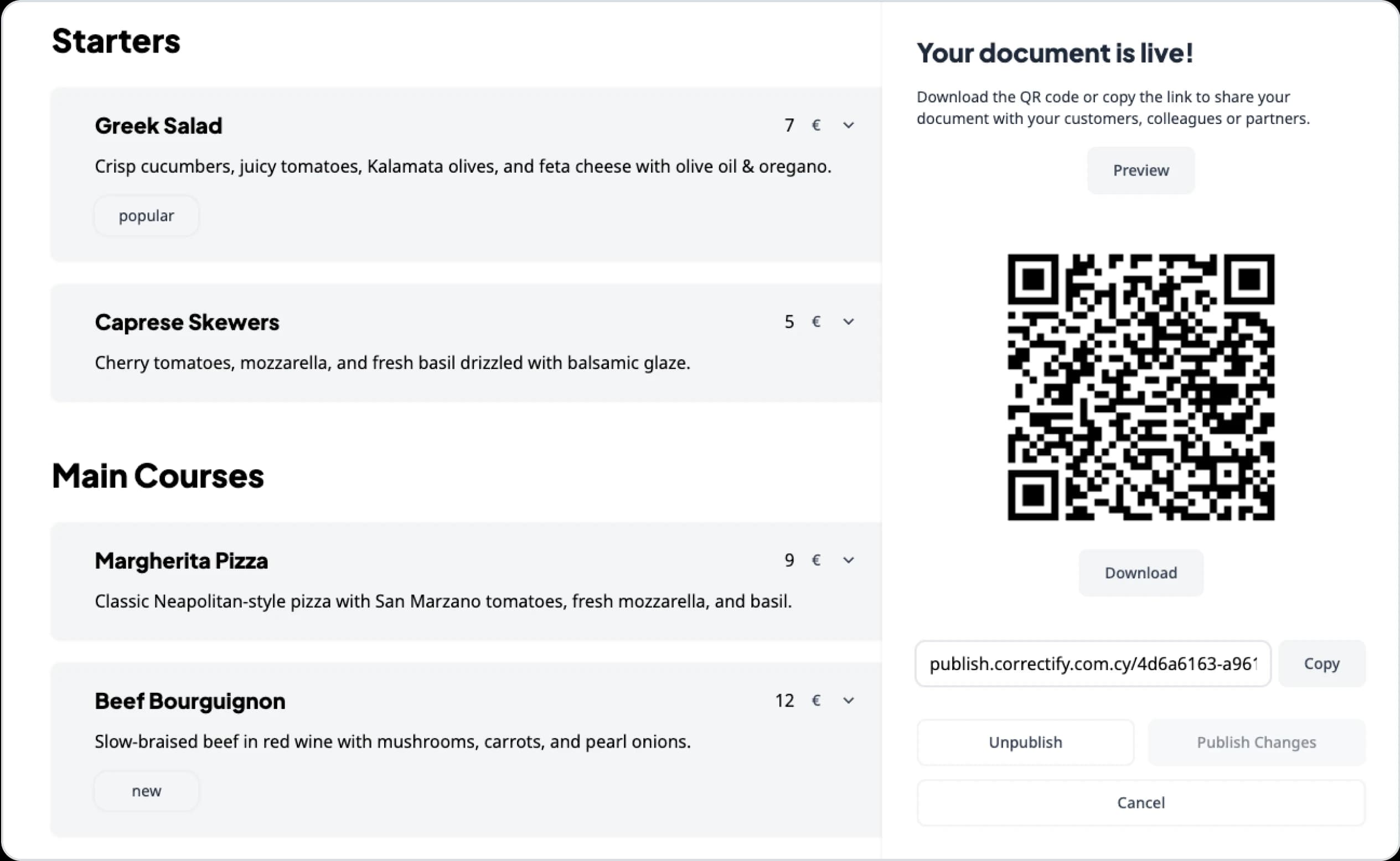Viewport: 1400px width, 861px height.
Task: Click the Margherita Pizza title
Action: click(x=181, y=561)
